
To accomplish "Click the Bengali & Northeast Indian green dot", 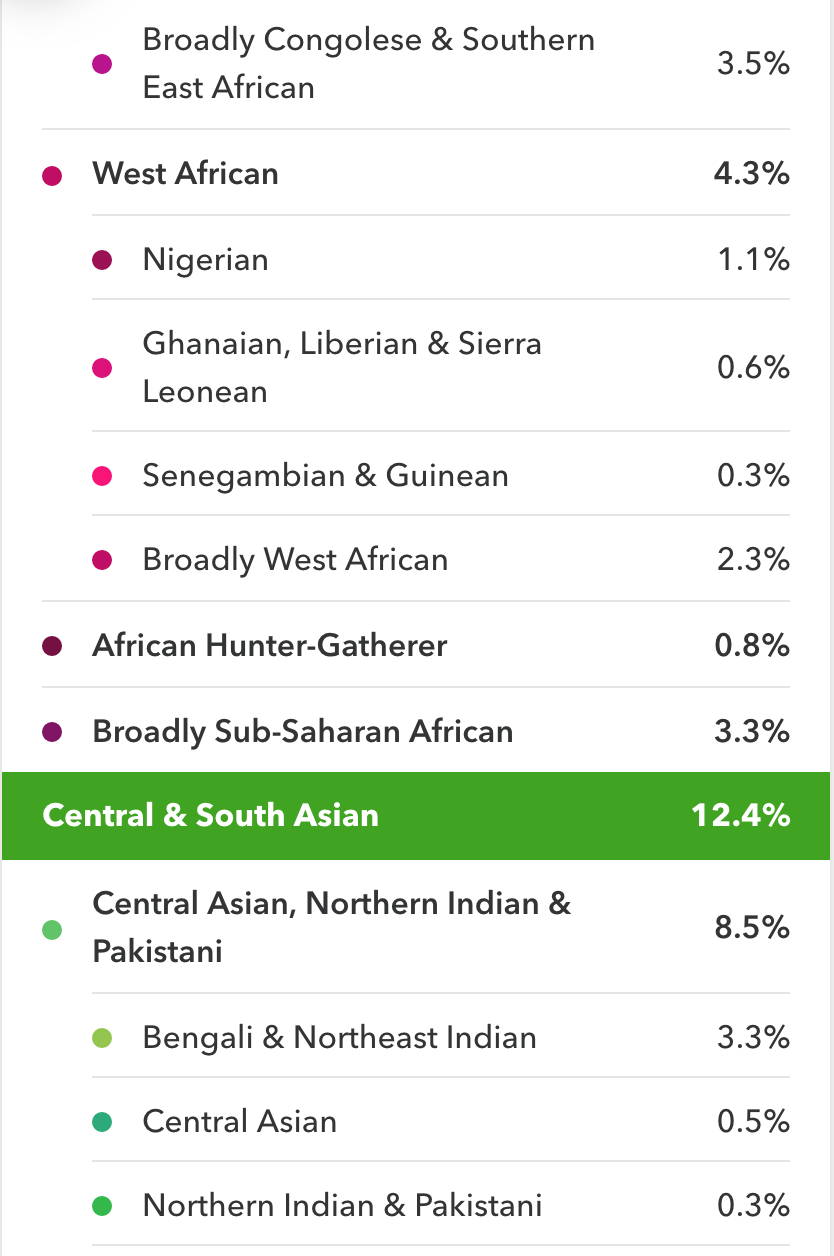I will (x=102, y=1039).
